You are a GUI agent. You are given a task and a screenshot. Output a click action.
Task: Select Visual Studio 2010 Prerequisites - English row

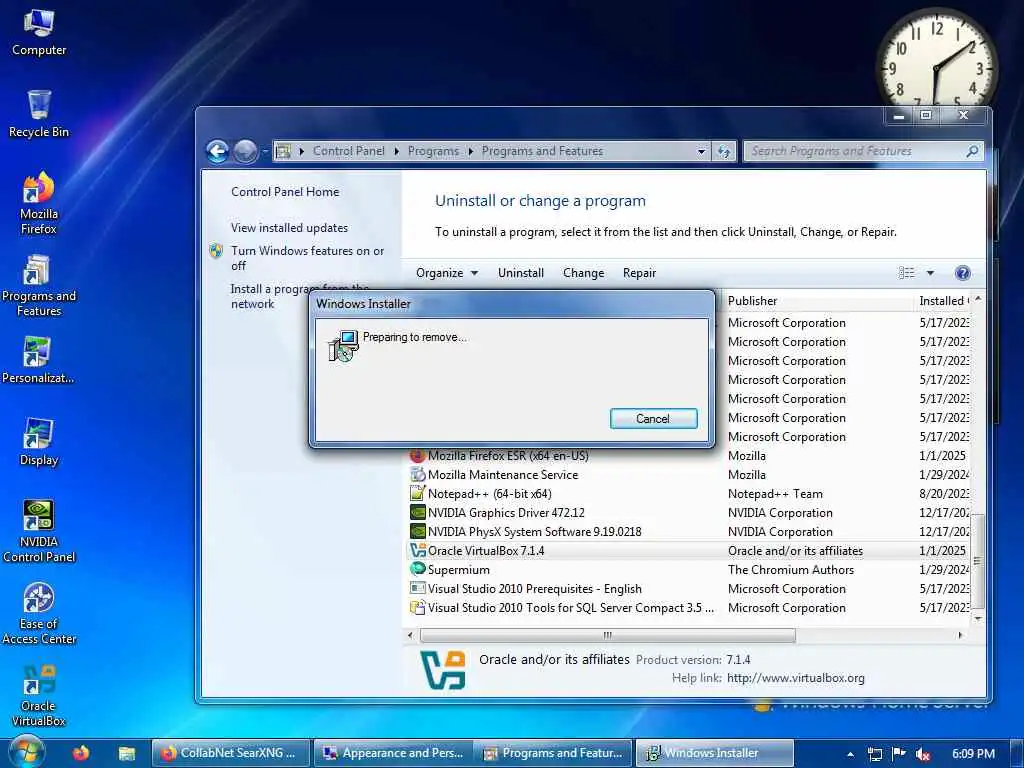point(688,588)
